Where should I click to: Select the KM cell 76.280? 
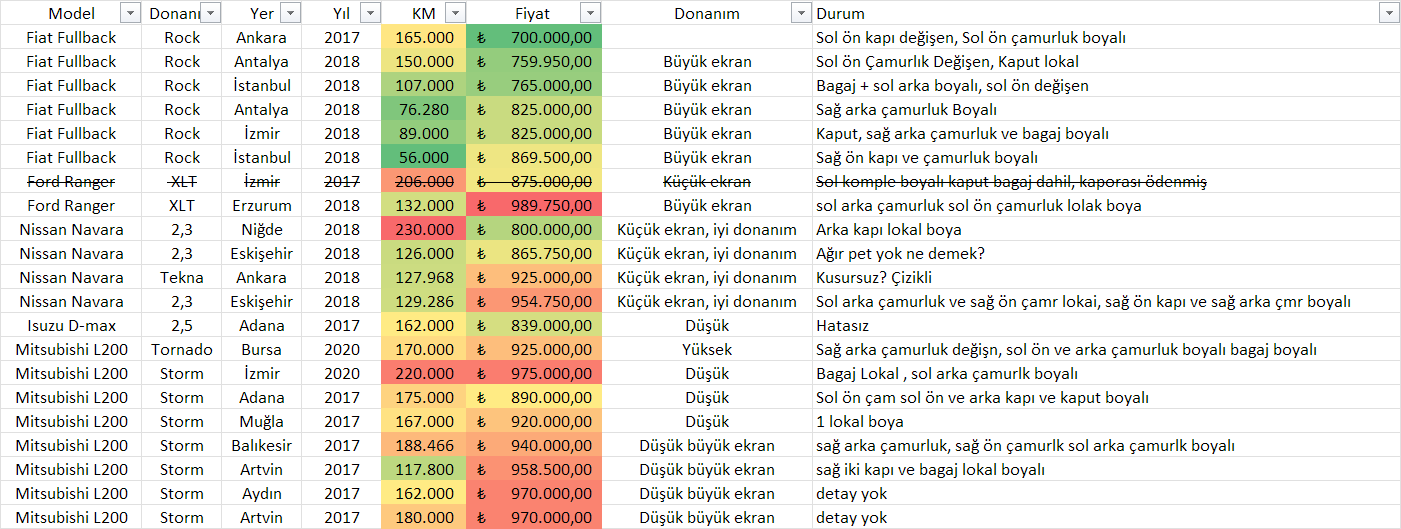point(424,109)
